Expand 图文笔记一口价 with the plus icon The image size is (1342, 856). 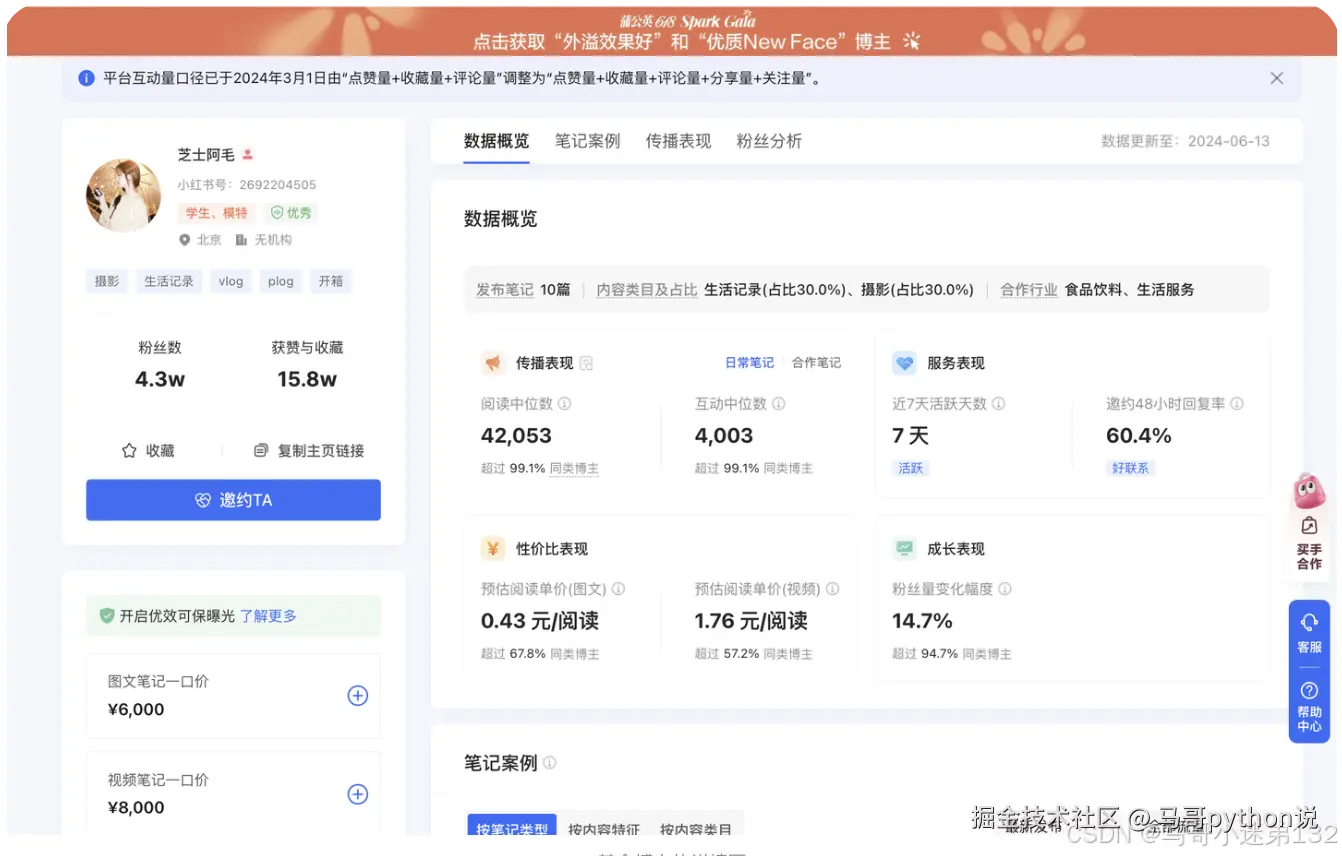coord(357,695)
